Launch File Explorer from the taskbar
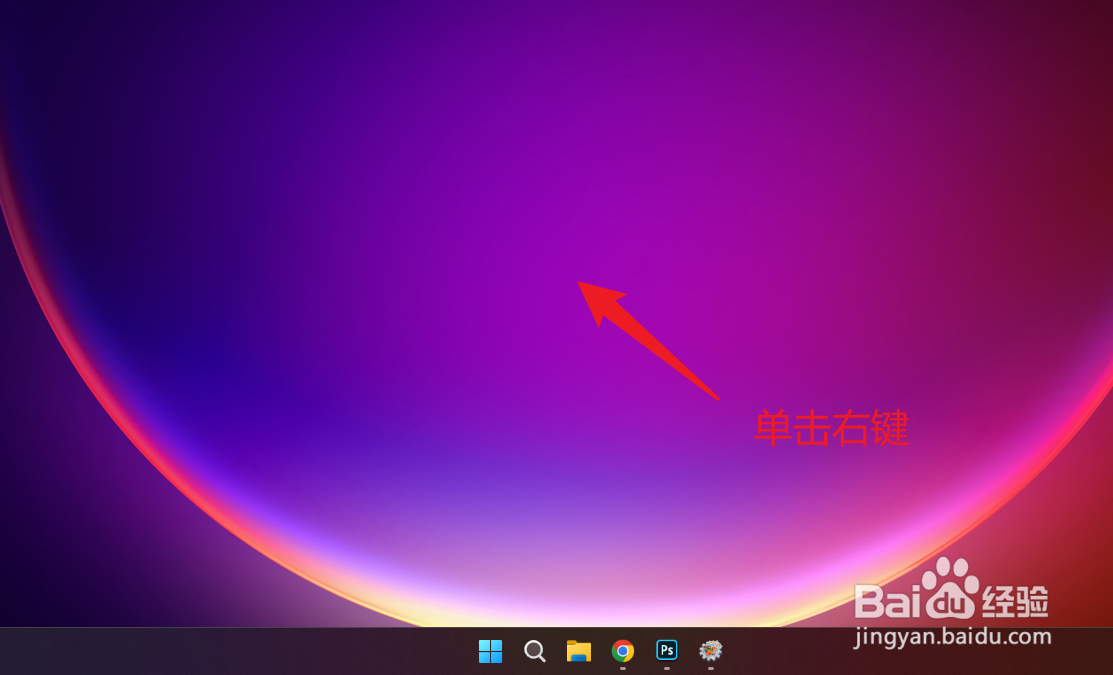This screenshot has width=1113, height=675. (x=579, y=651)
